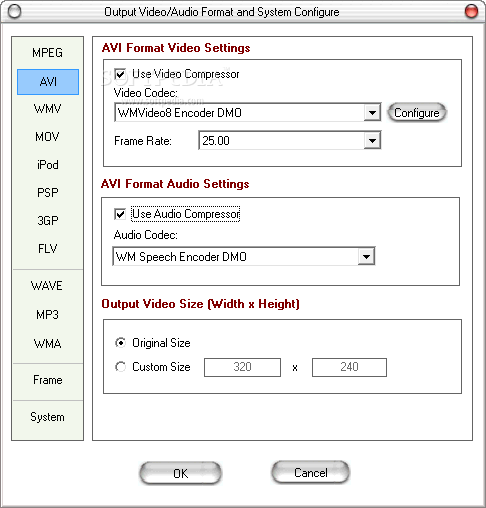Click the custom width field showing 320
486x508 pixels.
242,367
